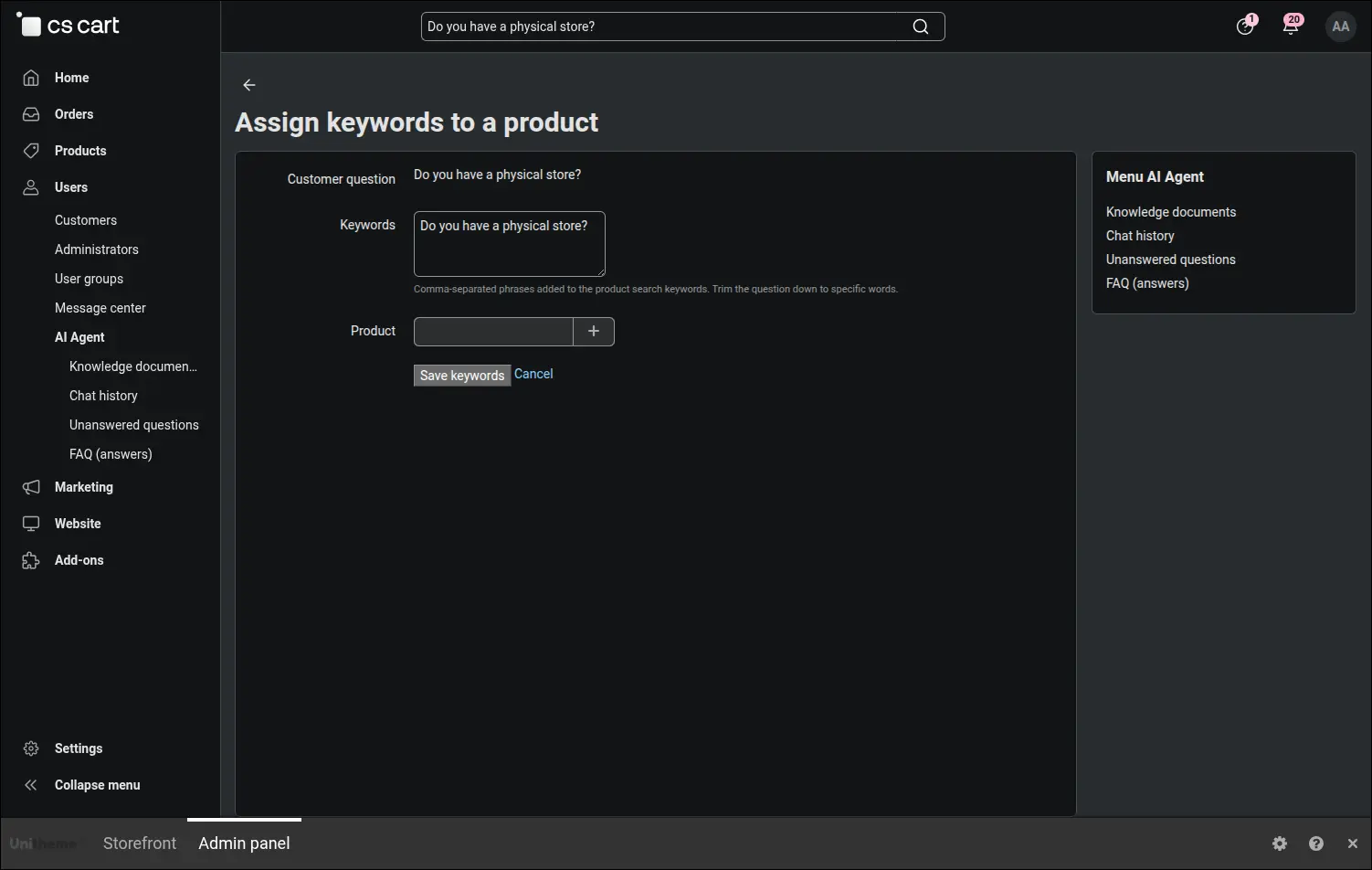Open the Products menu item
1372x870 pixels.
point(80,151)
